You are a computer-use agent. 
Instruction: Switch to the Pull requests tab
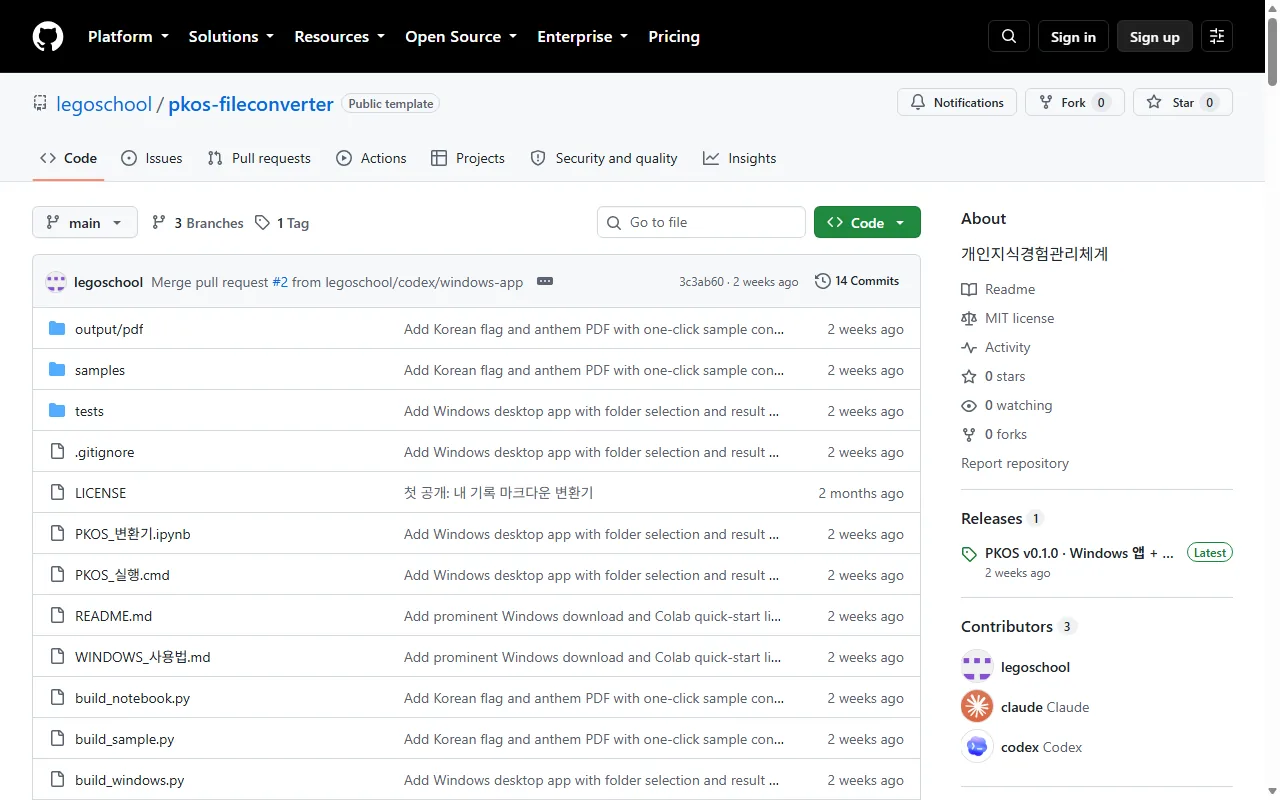[x=259, y=158]
